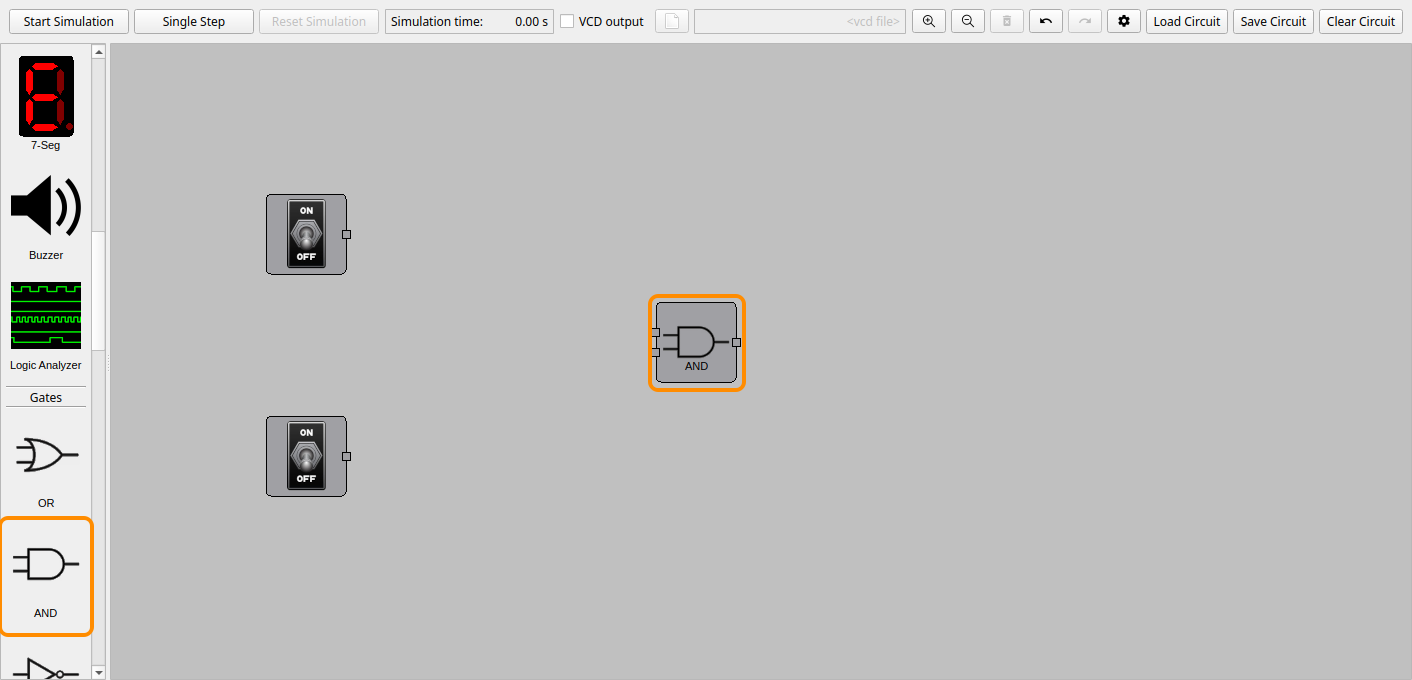Click the palette scrollbar up arrow
Screen dimensions: 1412x680
[x=98, y=52]
